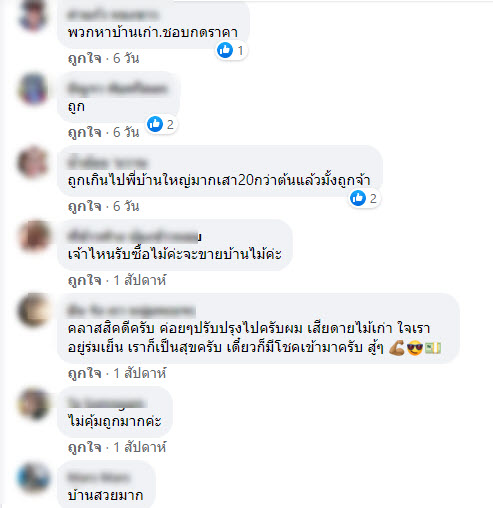The height and width of the screenshot is (508, 493).
Task: Like the 'พวกหาบ้านเก่า' comment via ถูกใจ
Action: (x=85, y=59)
